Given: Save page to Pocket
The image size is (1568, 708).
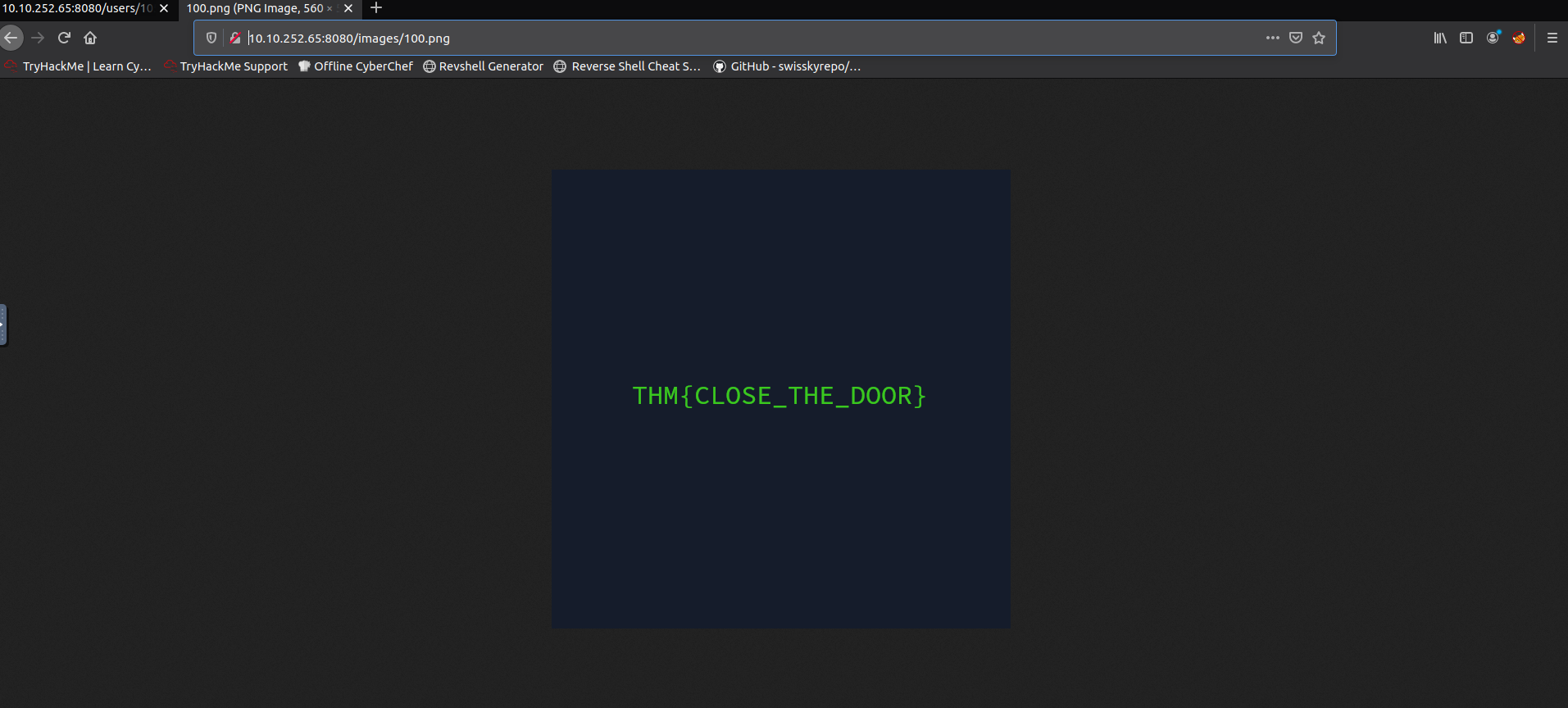Looking at the screenshot, I should [x=1296, y=38].
